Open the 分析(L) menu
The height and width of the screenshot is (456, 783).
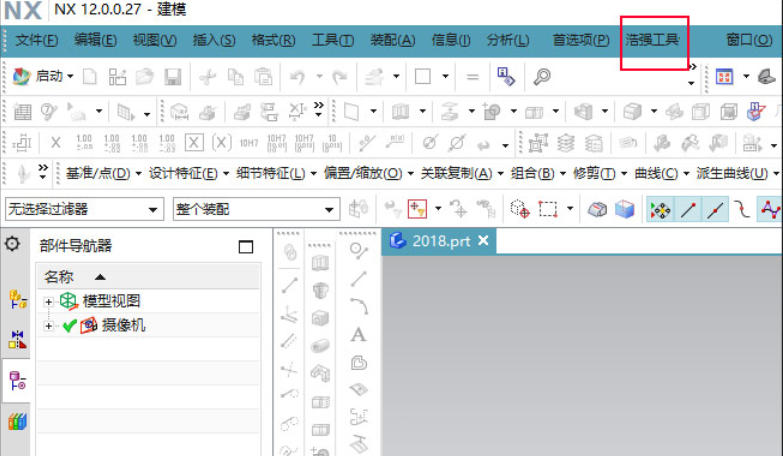(x=508, y=39)
